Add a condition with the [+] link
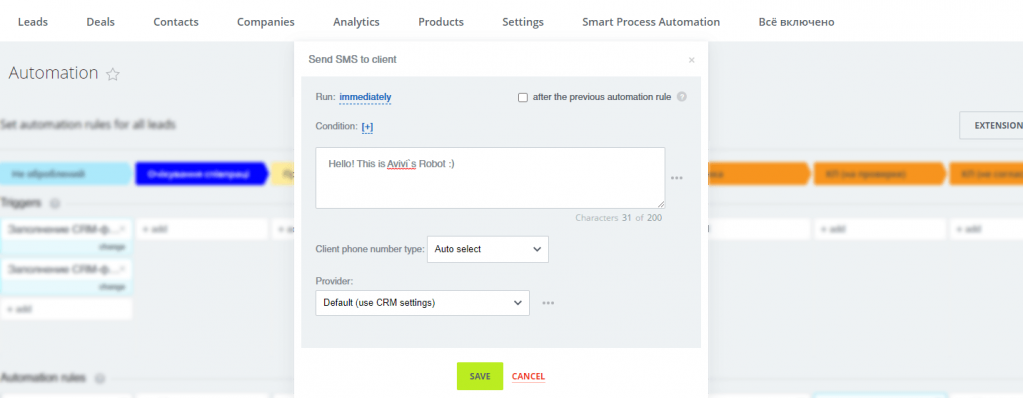 click(367, 127)
